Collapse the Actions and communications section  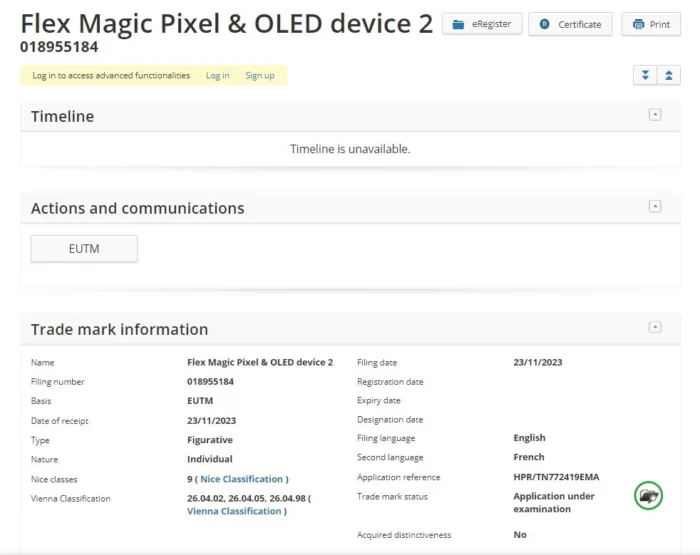tap(655, 207)
